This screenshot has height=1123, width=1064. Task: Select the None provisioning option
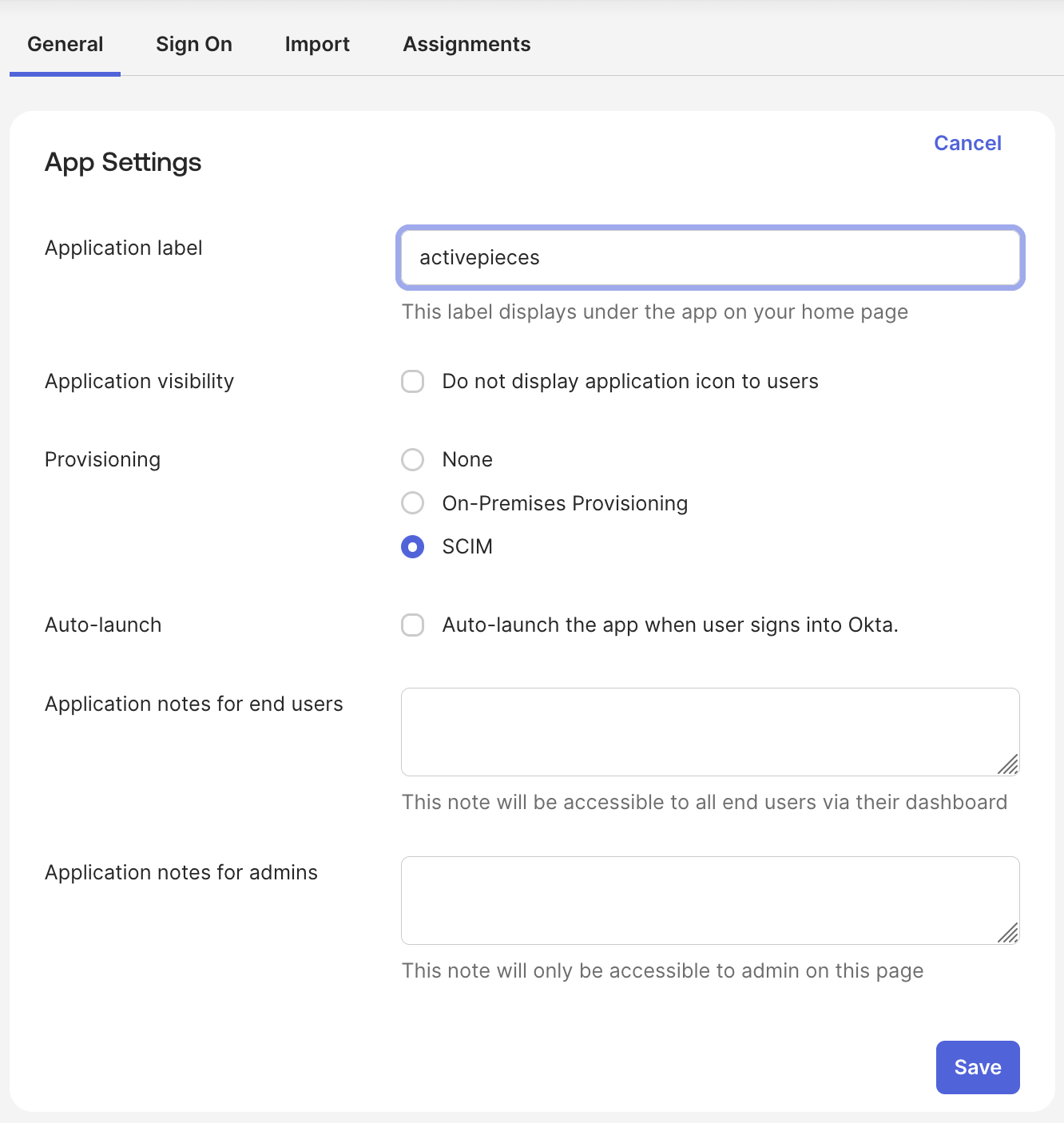tap(412, 460)
